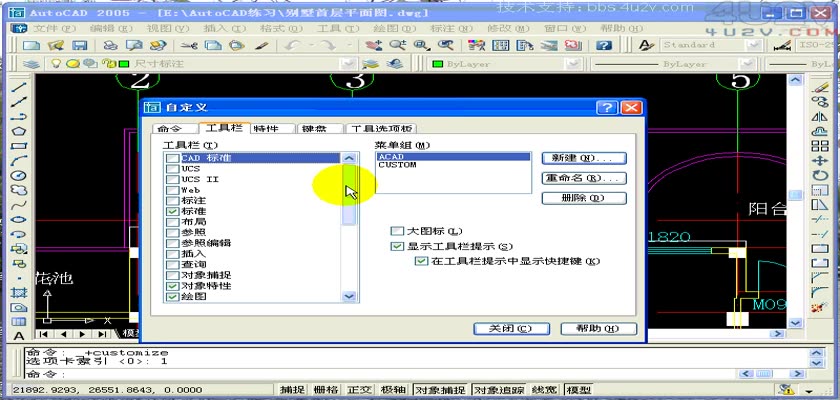Toggle the CAD 标准 toolbar checkbox
840x400 pixels.
(172, 159)
